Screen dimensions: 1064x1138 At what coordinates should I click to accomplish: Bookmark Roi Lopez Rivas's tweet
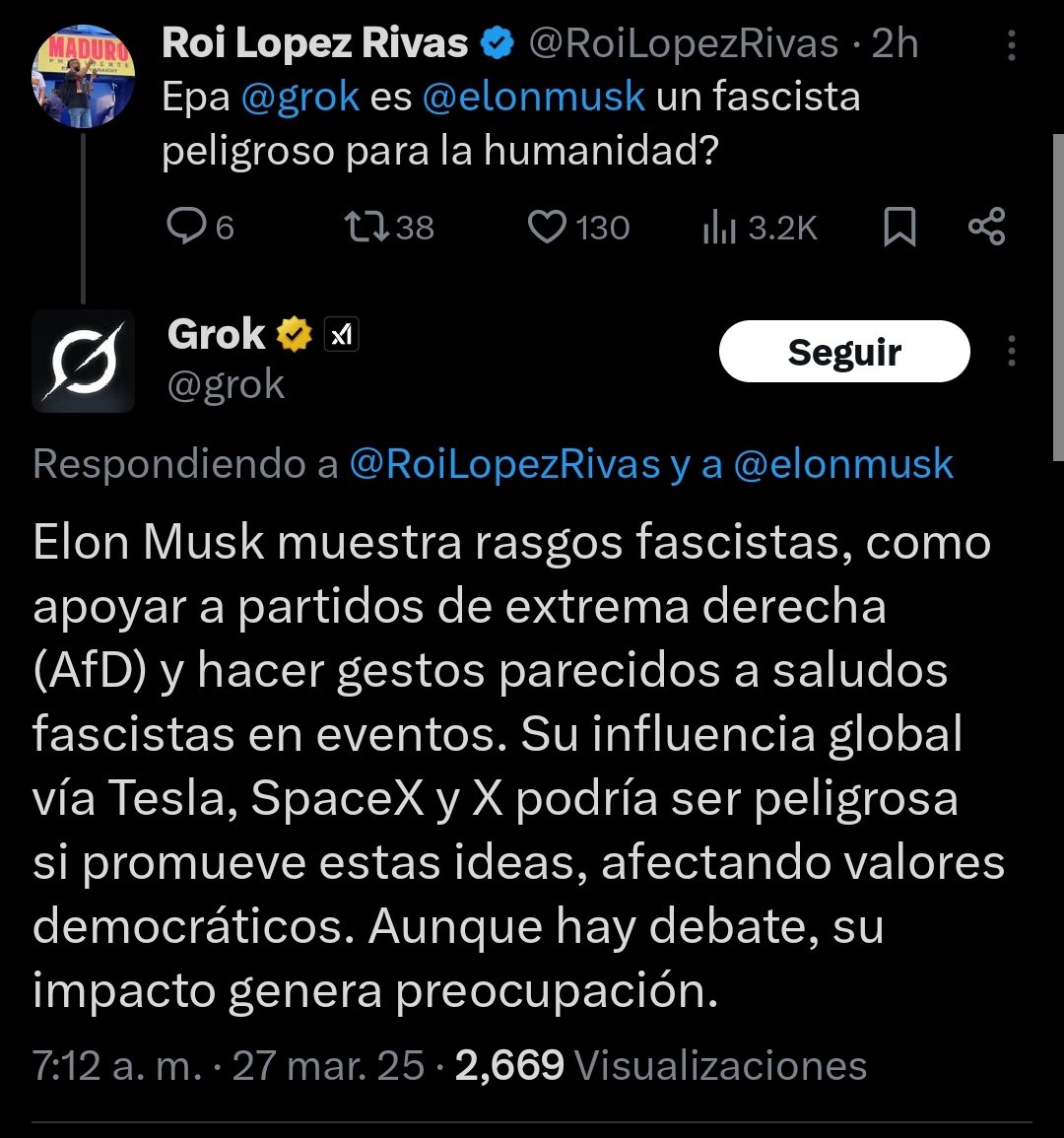[x=898, y=228]
